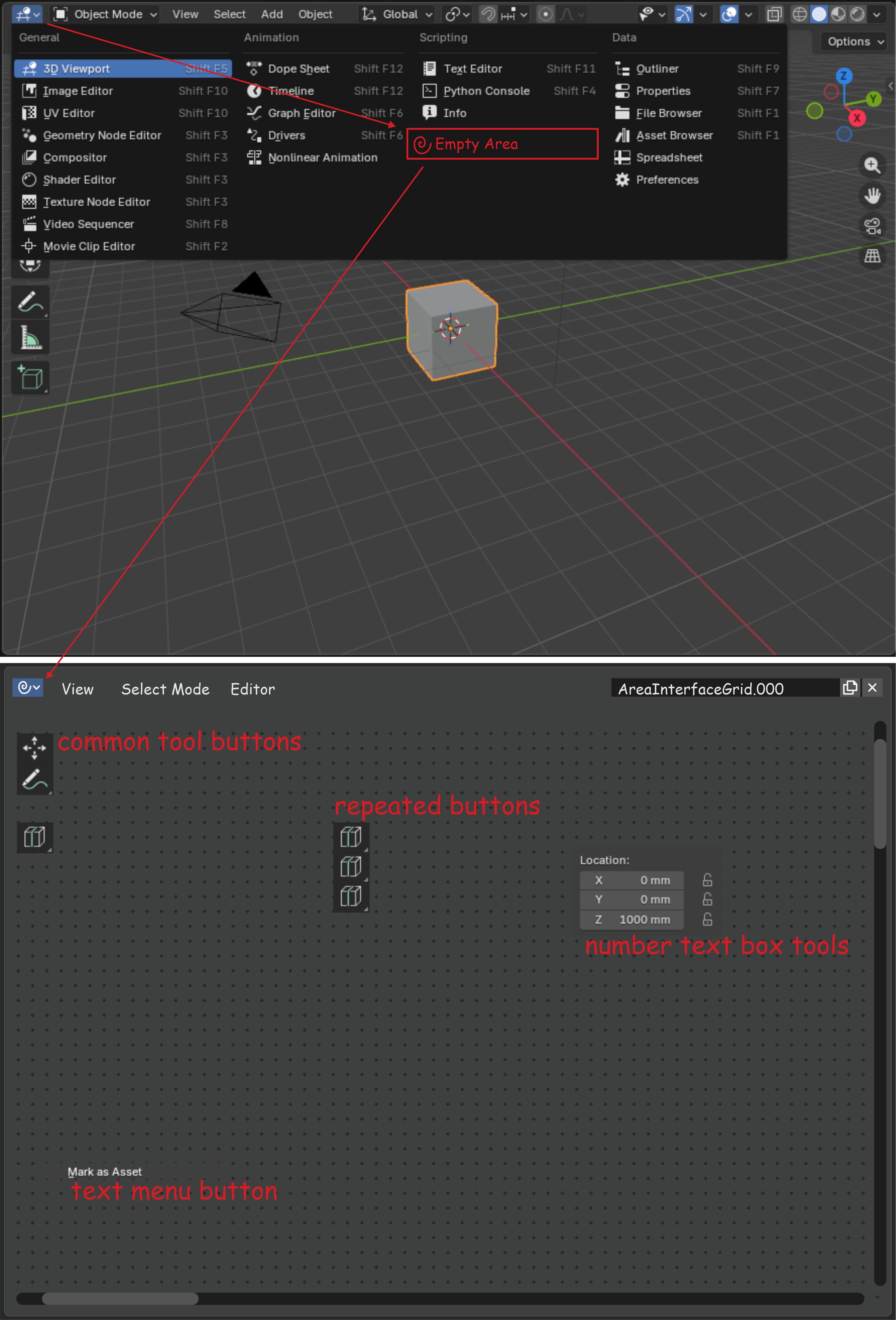Expand the Options dropdown in the viewport
This screenshot has height=1320, width=896.
tap(855, 41)
